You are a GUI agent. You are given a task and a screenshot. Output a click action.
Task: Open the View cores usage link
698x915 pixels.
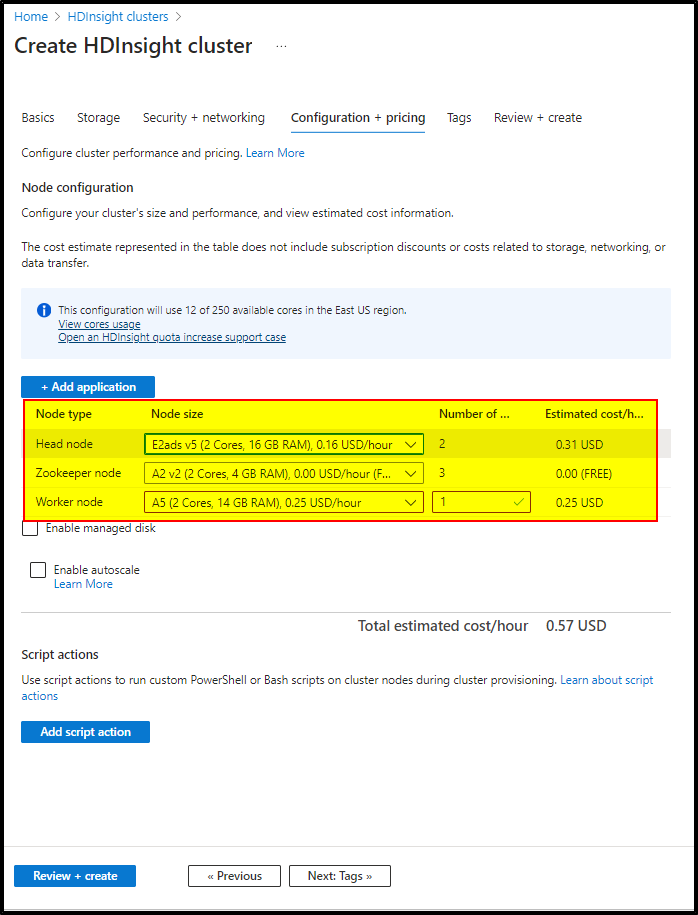[99, 324]
